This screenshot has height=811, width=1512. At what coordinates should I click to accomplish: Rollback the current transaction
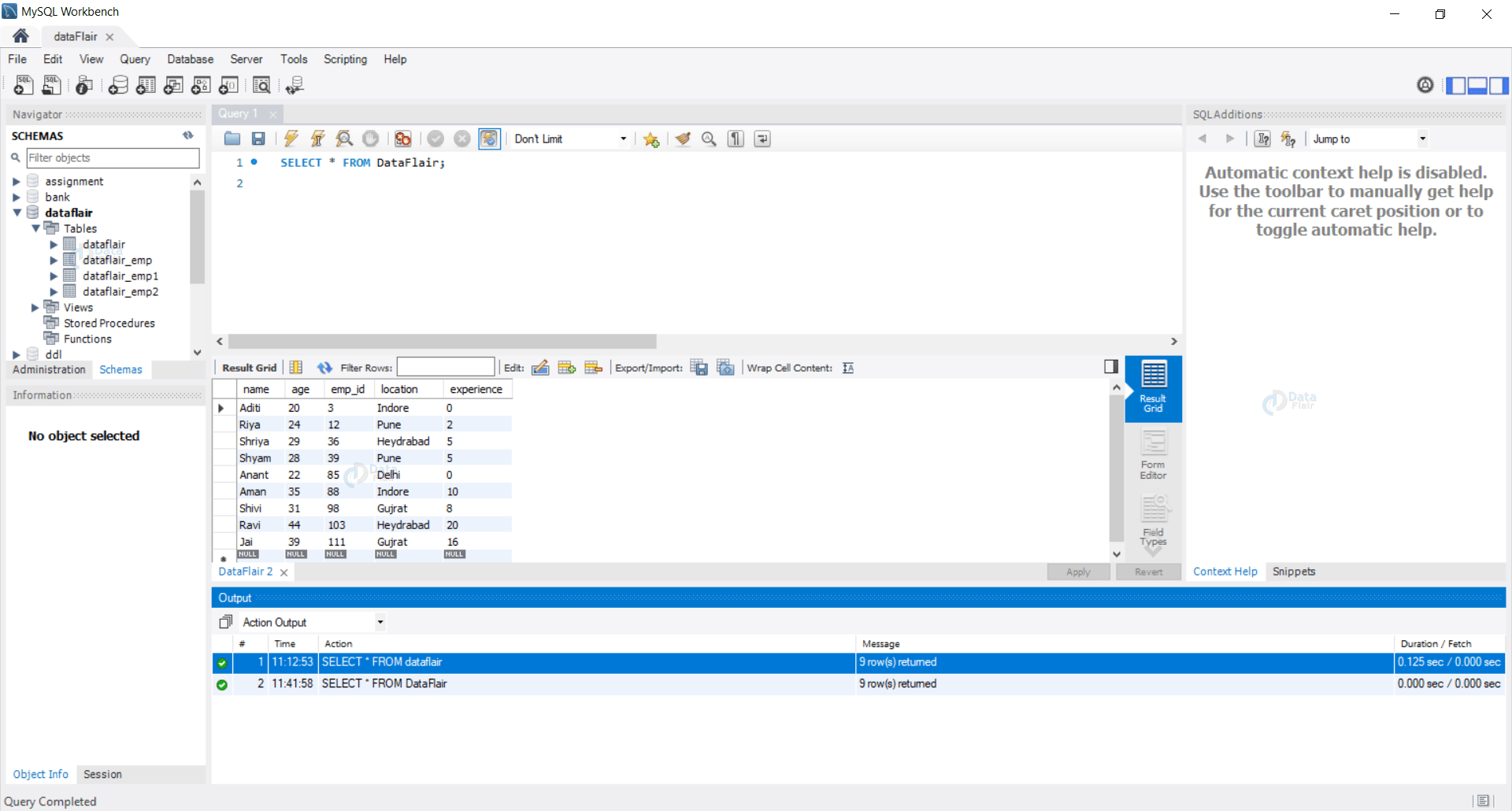click(x=462, y=139)
